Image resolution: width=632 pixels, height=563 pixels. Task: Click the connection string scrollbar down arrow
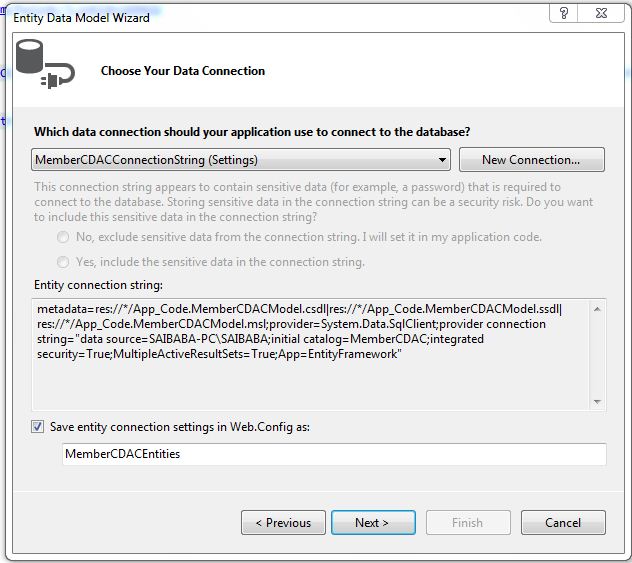pyautogui.click(x=598, y=401)
